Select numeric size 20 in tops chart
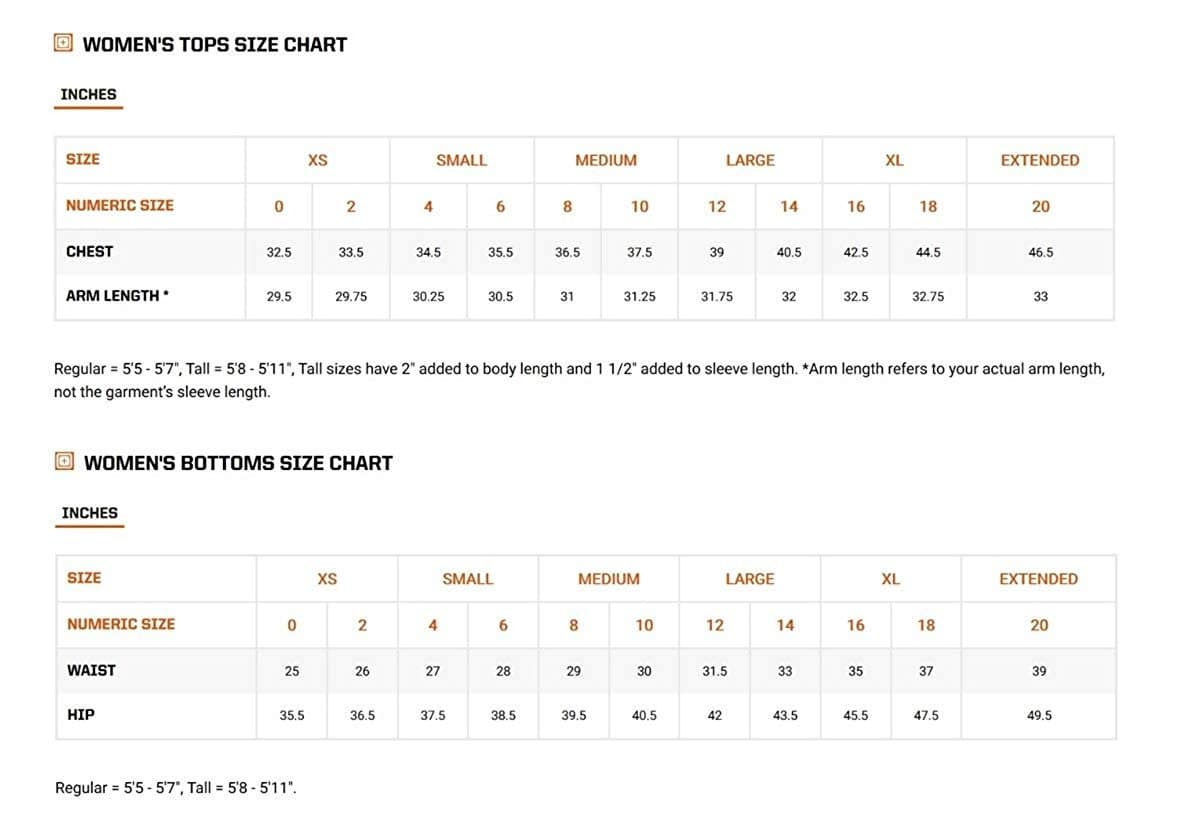 click(x=1041, y=207)
